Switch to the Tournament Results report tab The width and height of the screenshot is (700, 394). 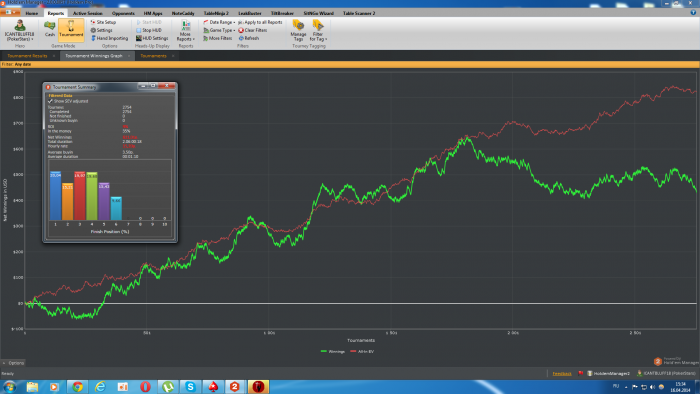[27, 56]
